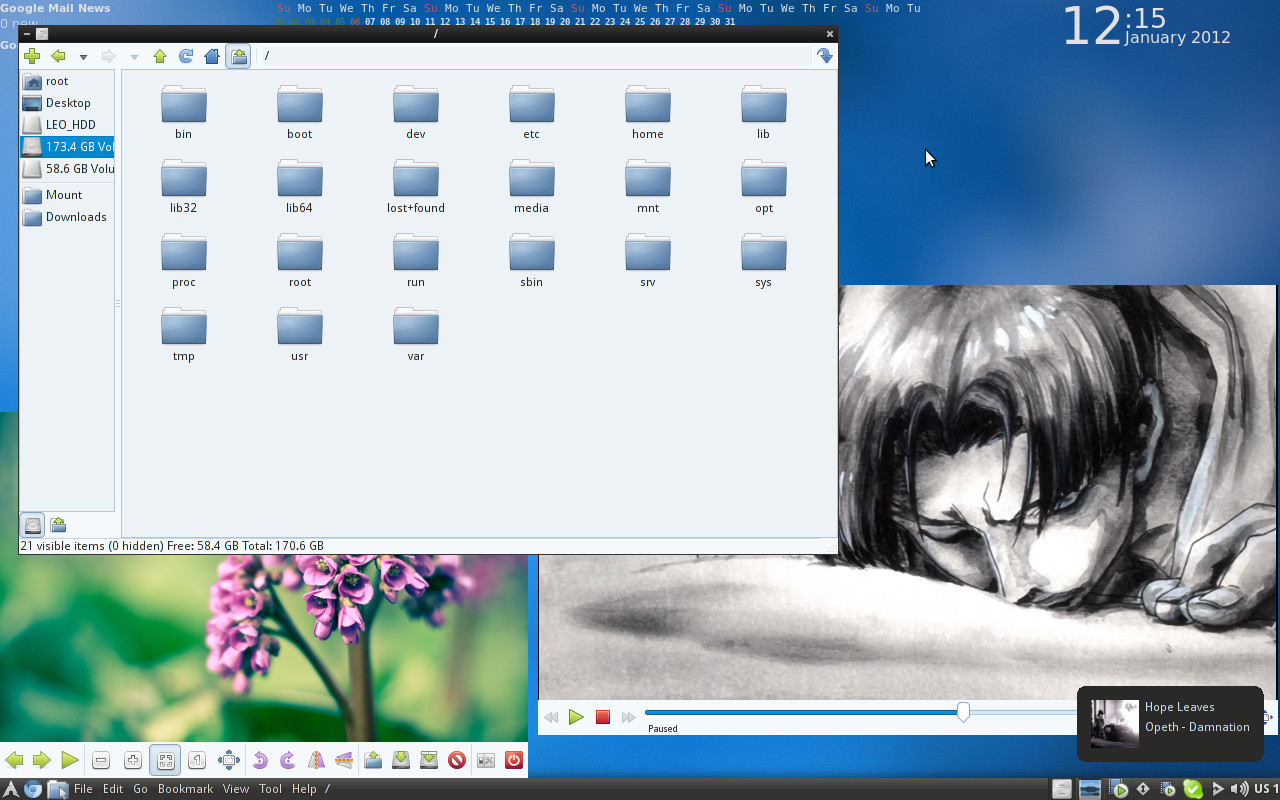
Task: Select the 173.4 GB volume in the sidebar
Action: tap(67, 147)
